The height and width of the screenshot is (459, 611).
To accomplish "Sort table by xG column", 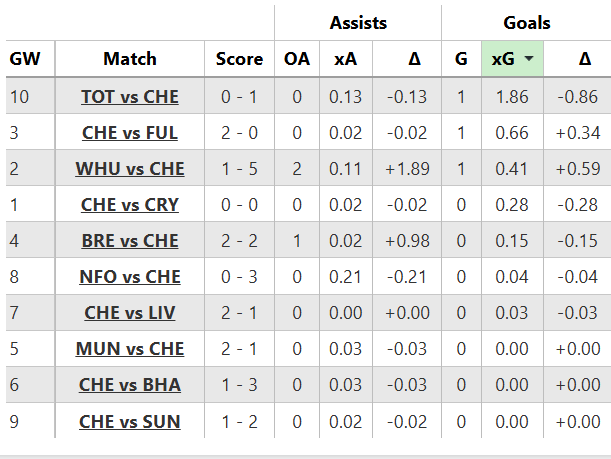I will [x=503, y=59].
